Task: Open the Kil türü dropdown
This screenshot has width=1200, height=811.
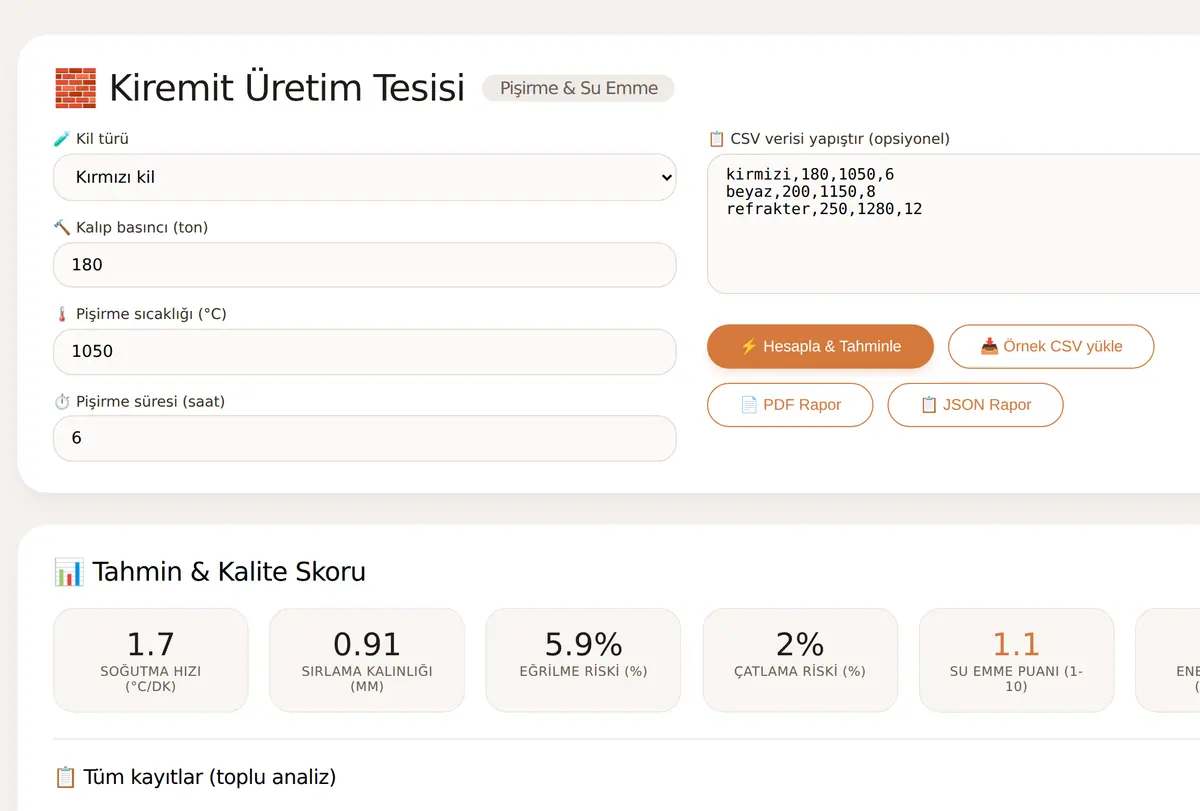Action: (x=365, y=177)
